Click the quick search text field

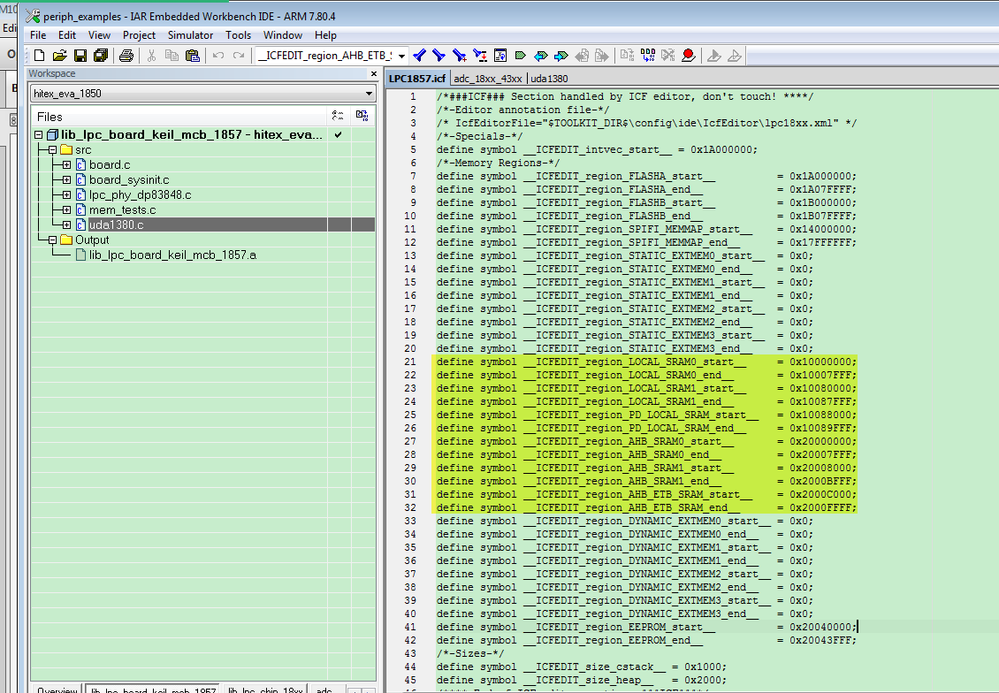(x=324, y=56)
